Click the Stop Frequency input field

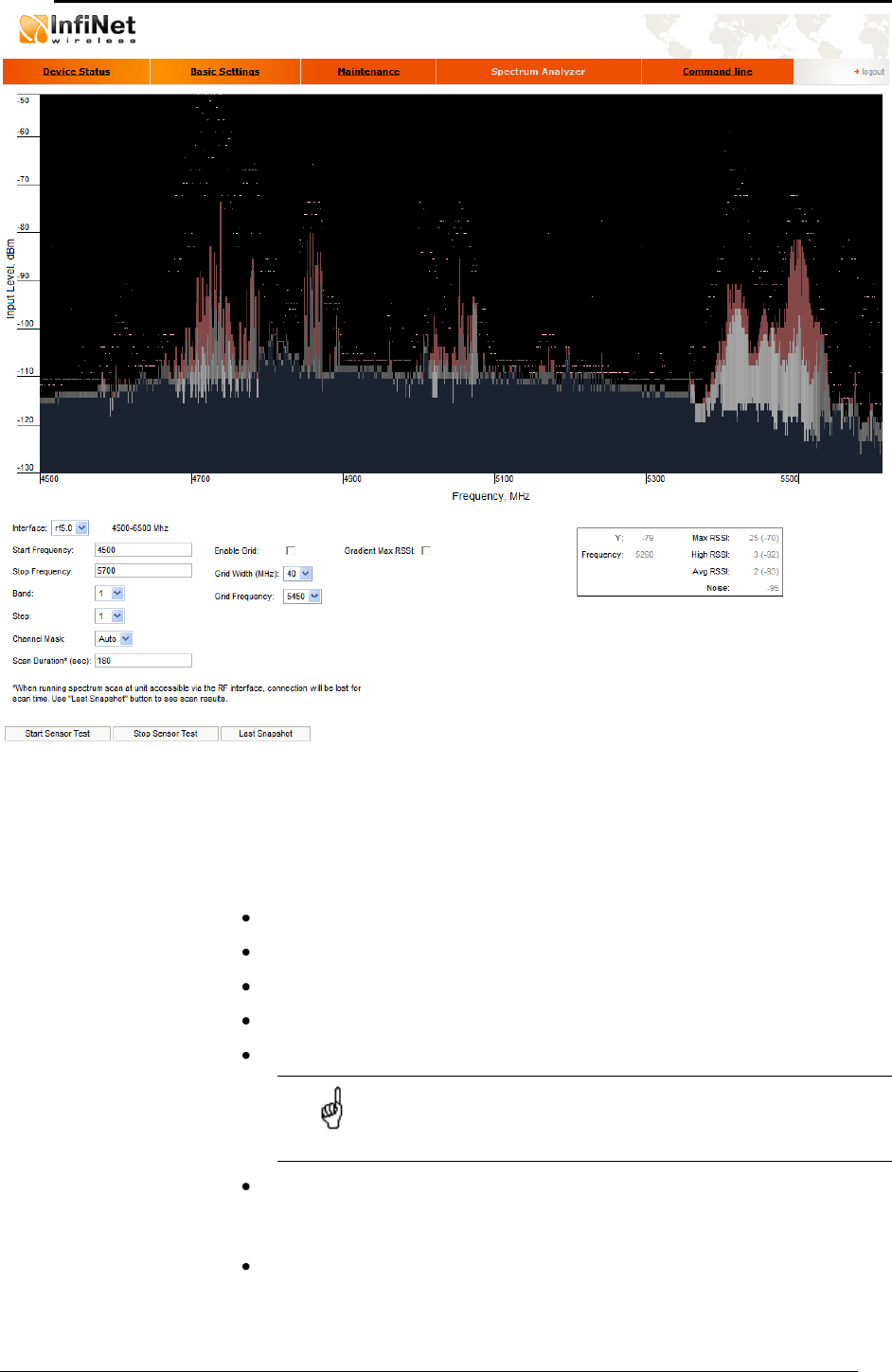pos(143,571)
